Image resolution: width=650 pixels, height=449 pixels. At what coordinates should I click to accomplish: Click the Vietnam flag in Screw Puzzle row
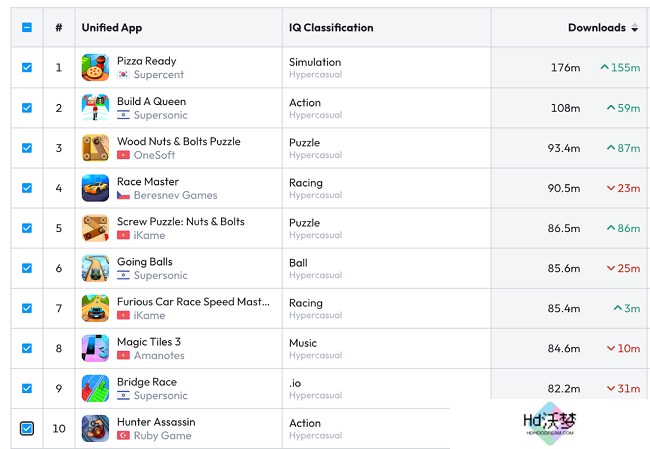point(123,235)
